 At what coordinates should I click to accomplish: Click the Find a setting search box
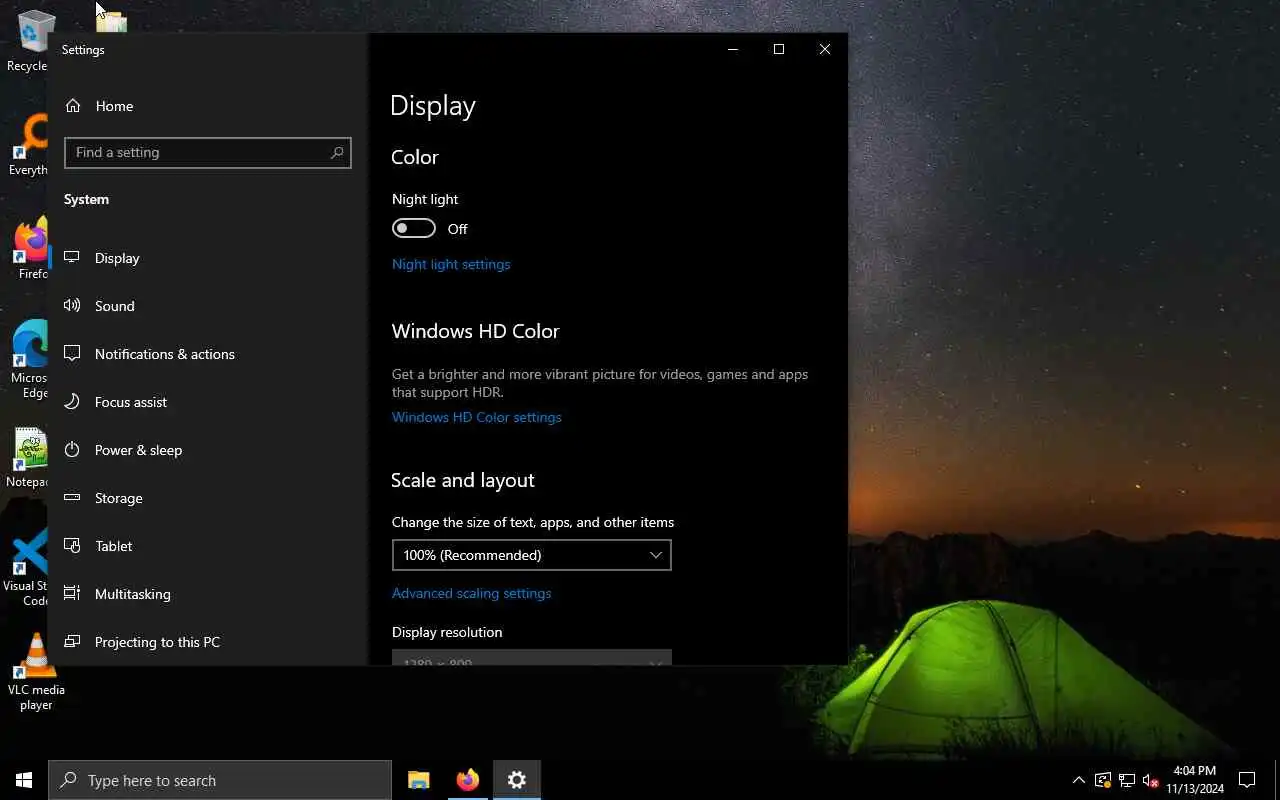(208, 152)
